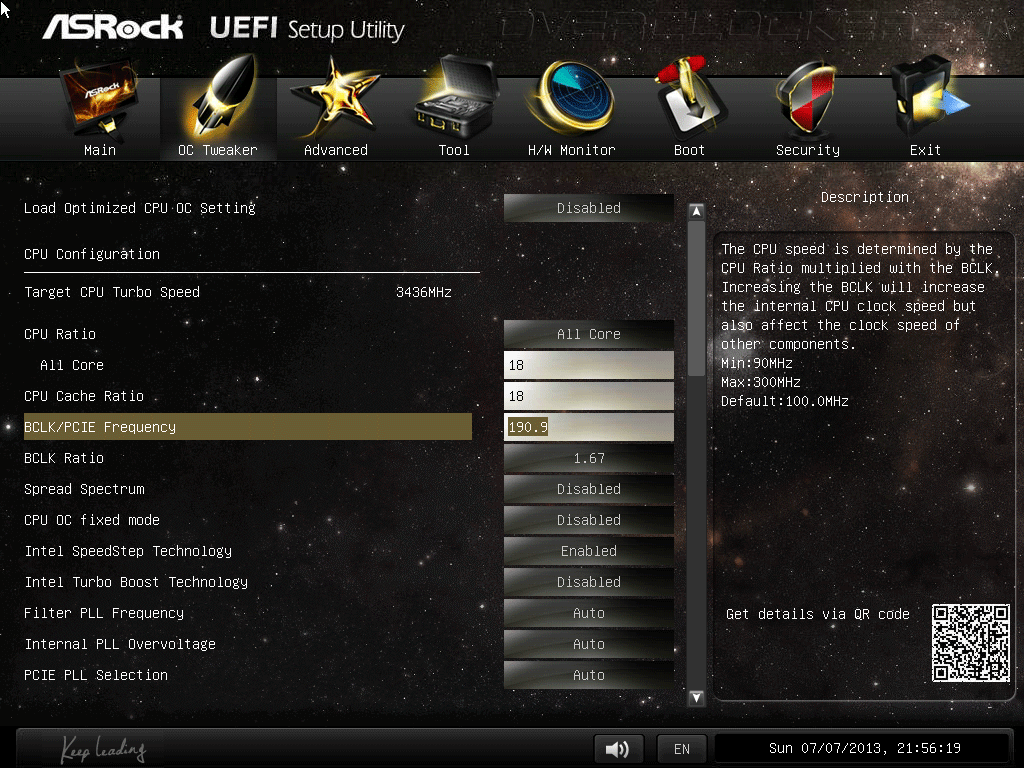The image size is (1024, 768).
Task: Switch to the Main tab label
Action: [x=100, y=150]
